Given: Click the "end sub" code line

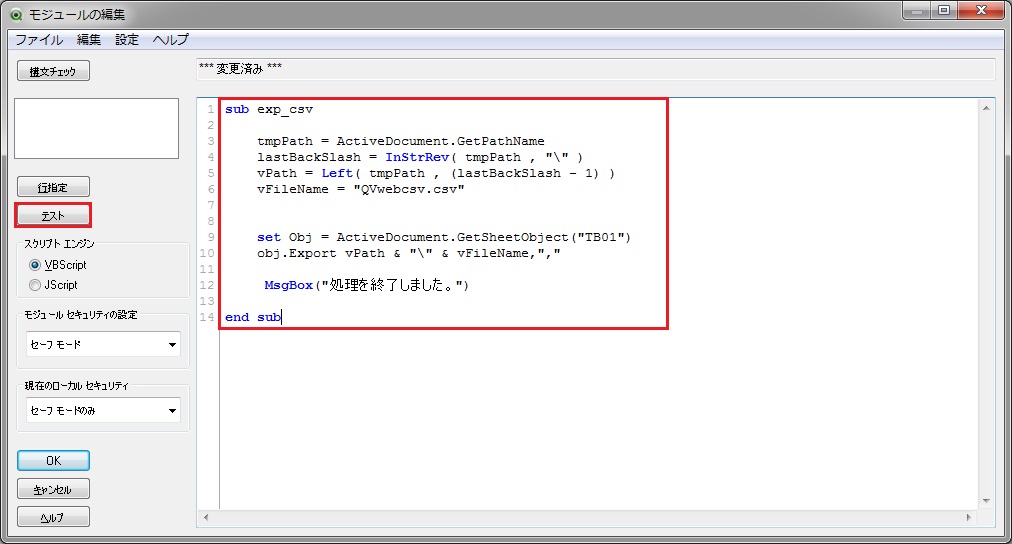Looking at the screenshot, I should pos(252,317).
